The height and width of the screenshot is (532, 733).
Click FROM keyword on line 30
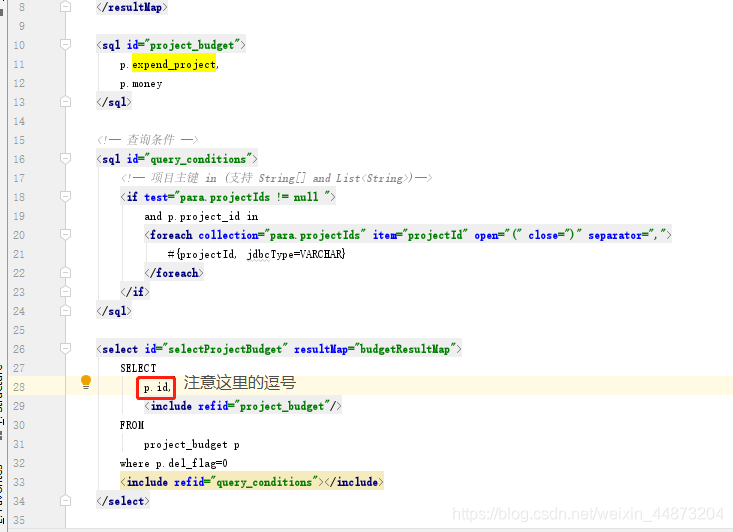click(132, 425)
